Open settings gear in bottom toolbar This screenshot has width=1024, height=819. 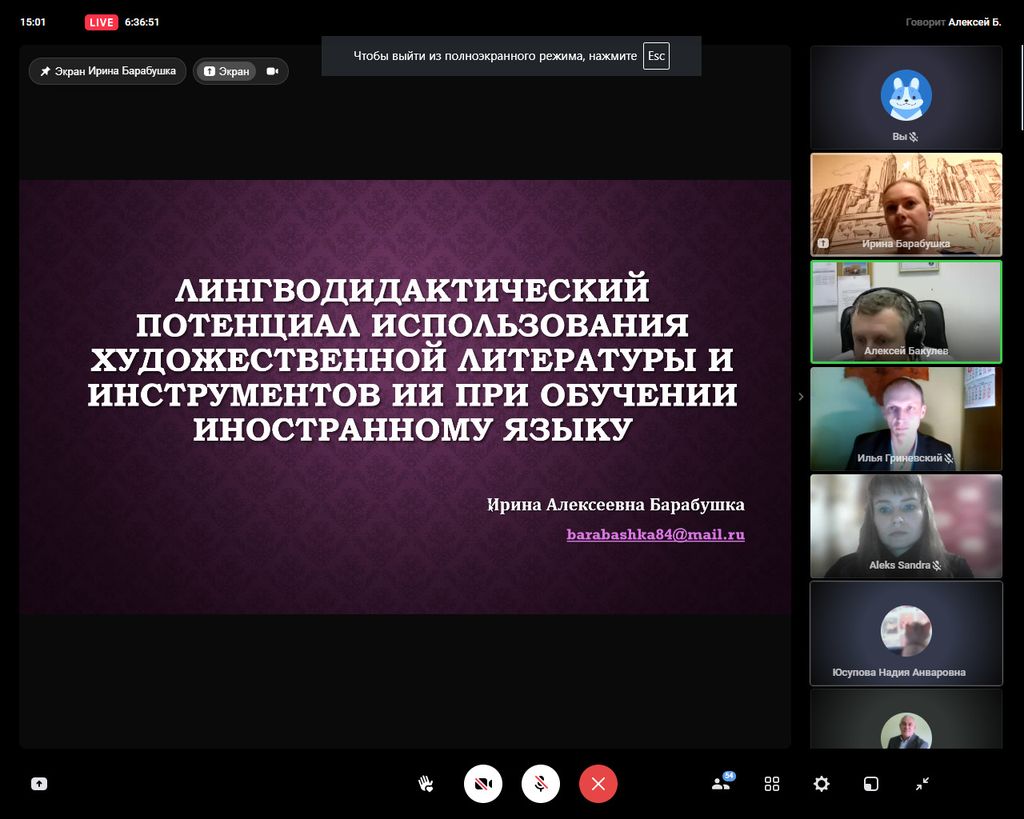pyautogui.click(x=821, y=784)
